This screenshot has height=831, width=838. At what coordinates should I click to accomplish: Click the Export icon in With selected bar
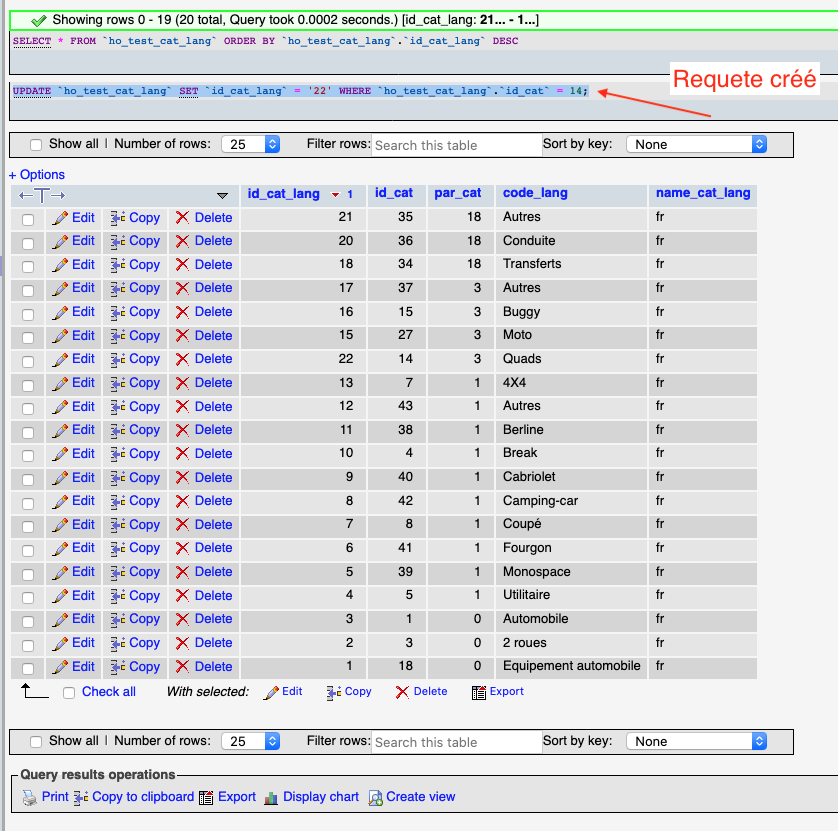coord(479,693)
